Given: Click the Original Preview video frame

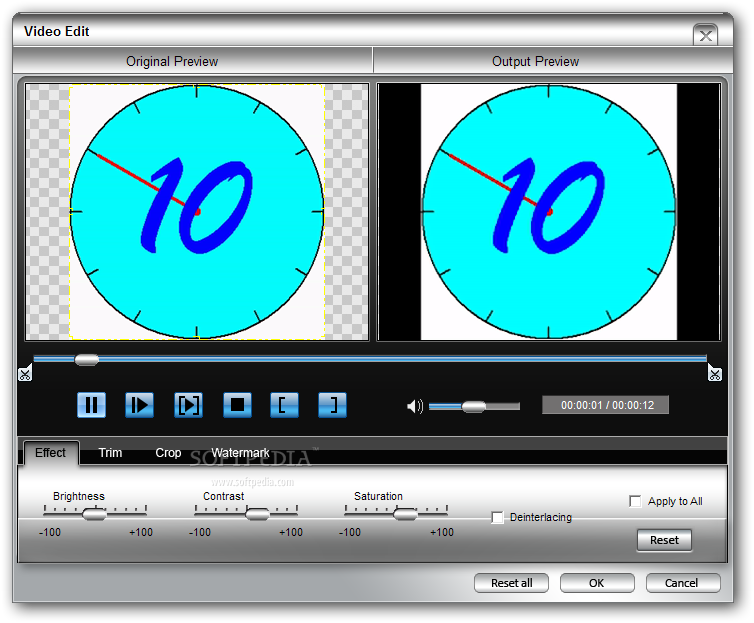Looking at the screenshot, I should click(x=197, y=212).
